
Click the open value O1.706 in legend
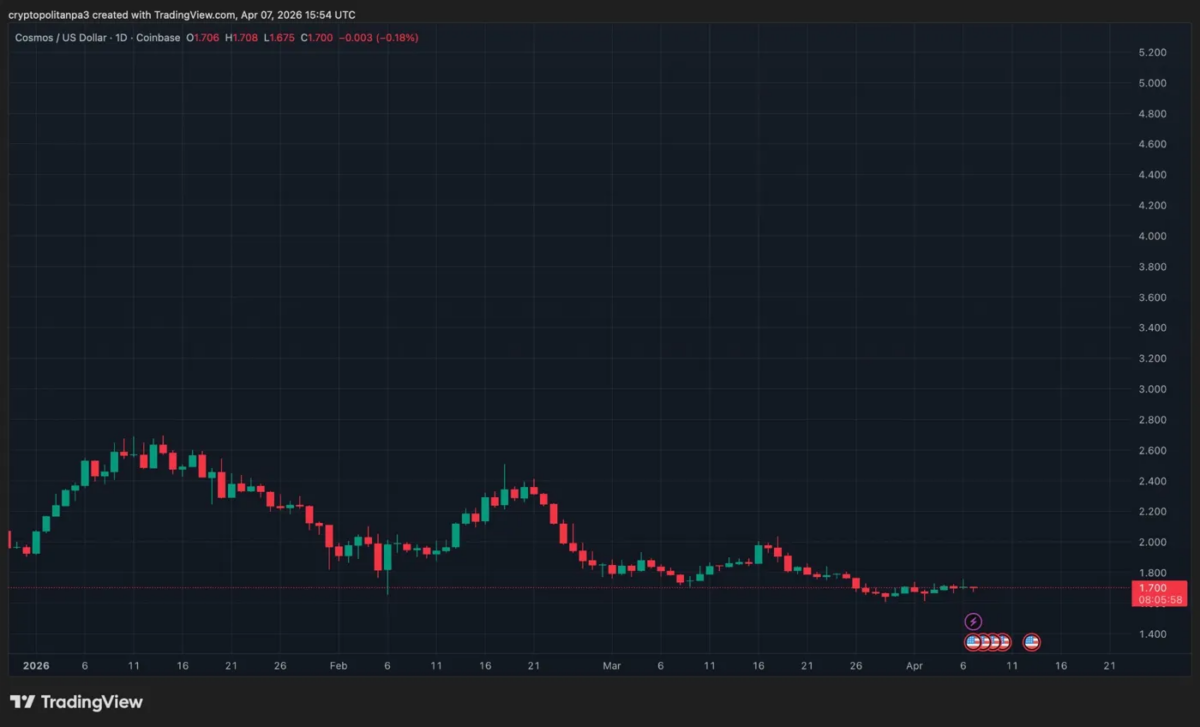coord(202,37)
